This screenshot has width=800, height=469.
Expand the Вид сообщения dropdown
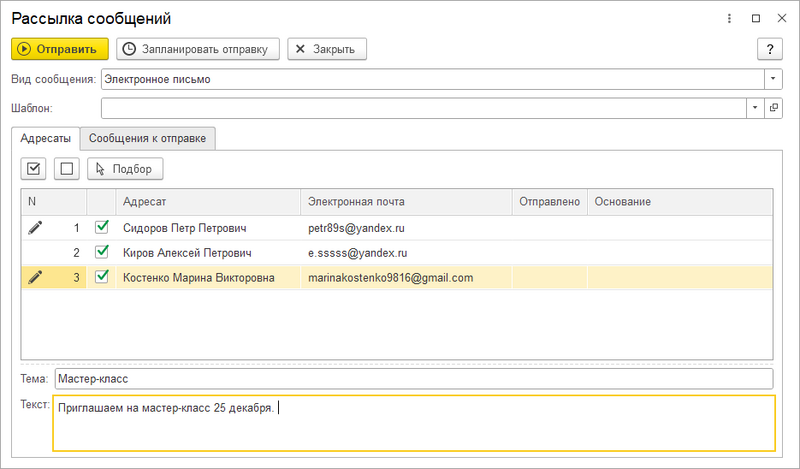pos(773,79)
